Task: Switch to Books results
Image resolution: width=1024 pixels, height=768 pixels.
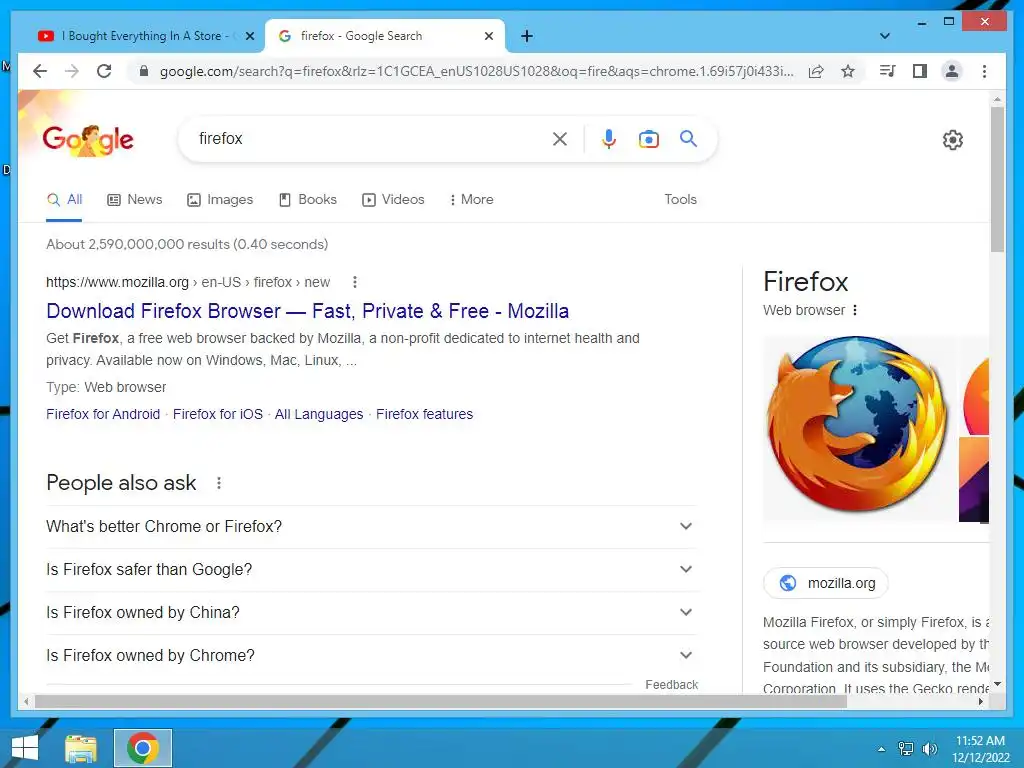Action: 308,199
